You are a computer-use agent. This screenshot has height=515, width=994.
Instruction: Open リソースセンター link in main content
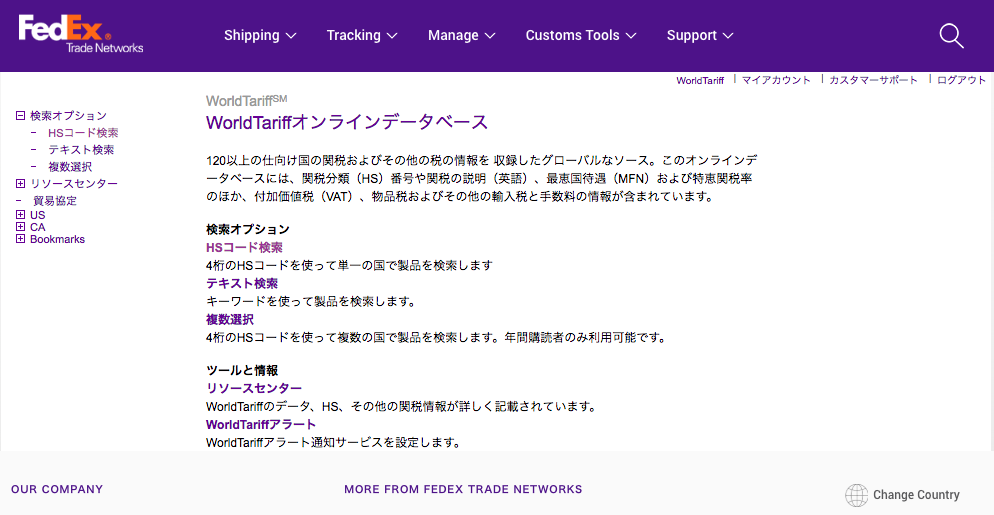tap(254, 388)
